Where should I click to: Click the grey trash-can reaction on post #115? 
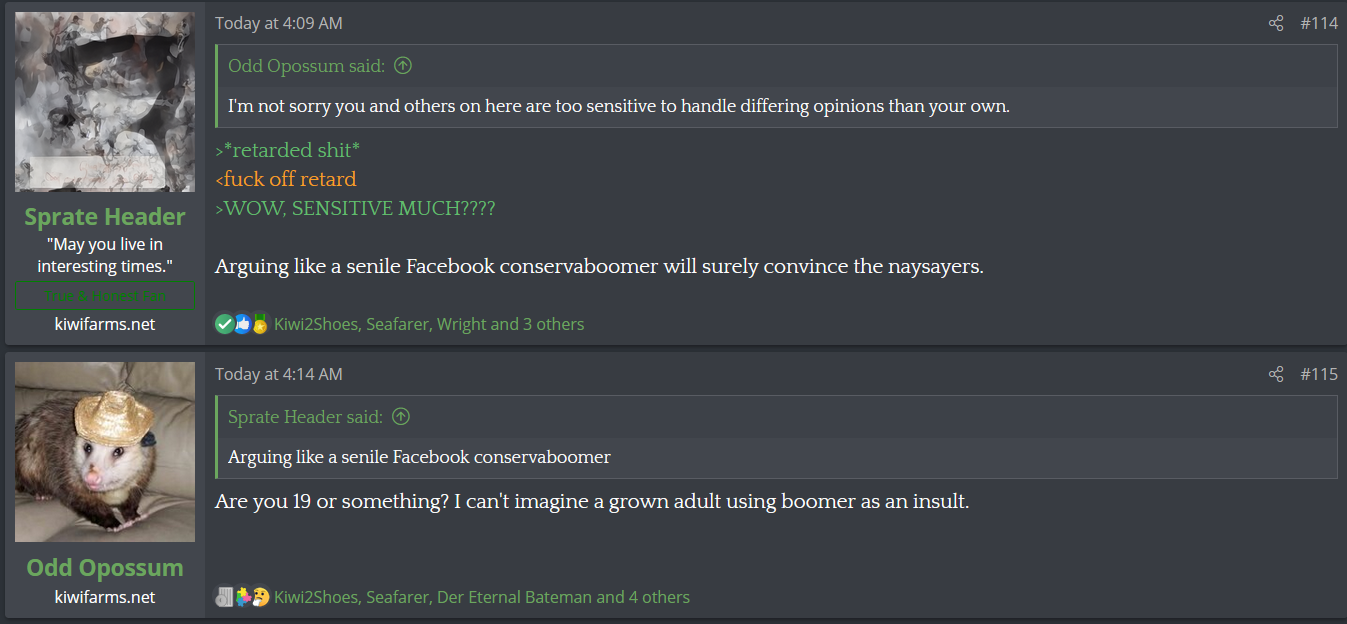224,597
